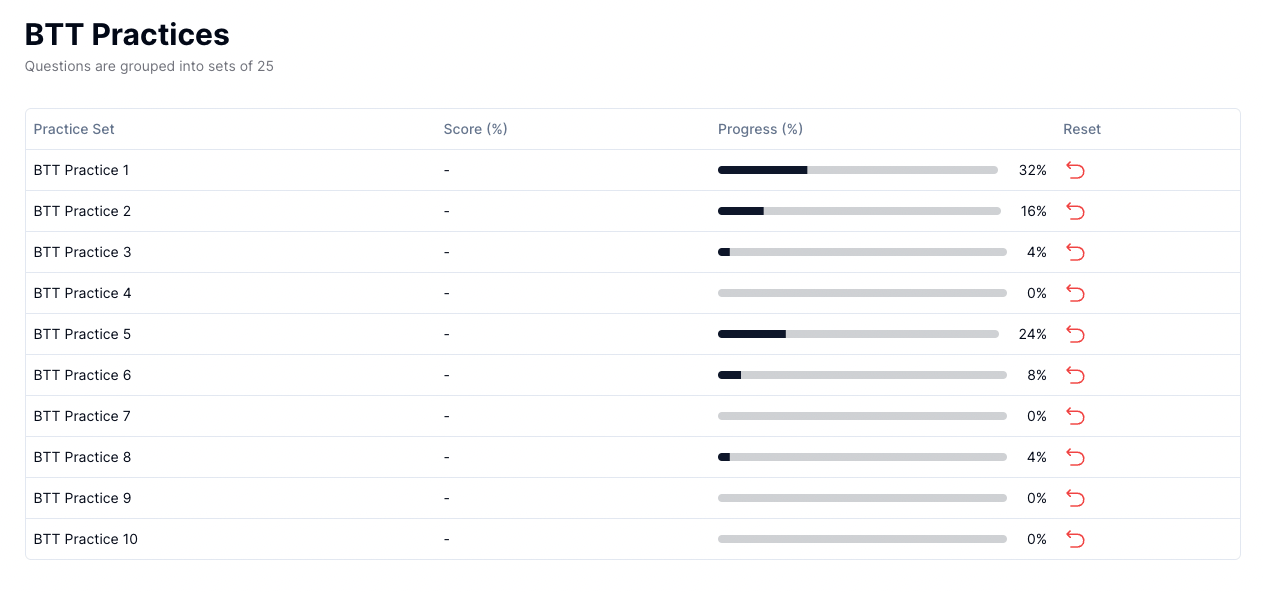The image size is (1263, 592).
Task: Click reset icon for BTT Practice 9
Action: [1075, 498]
